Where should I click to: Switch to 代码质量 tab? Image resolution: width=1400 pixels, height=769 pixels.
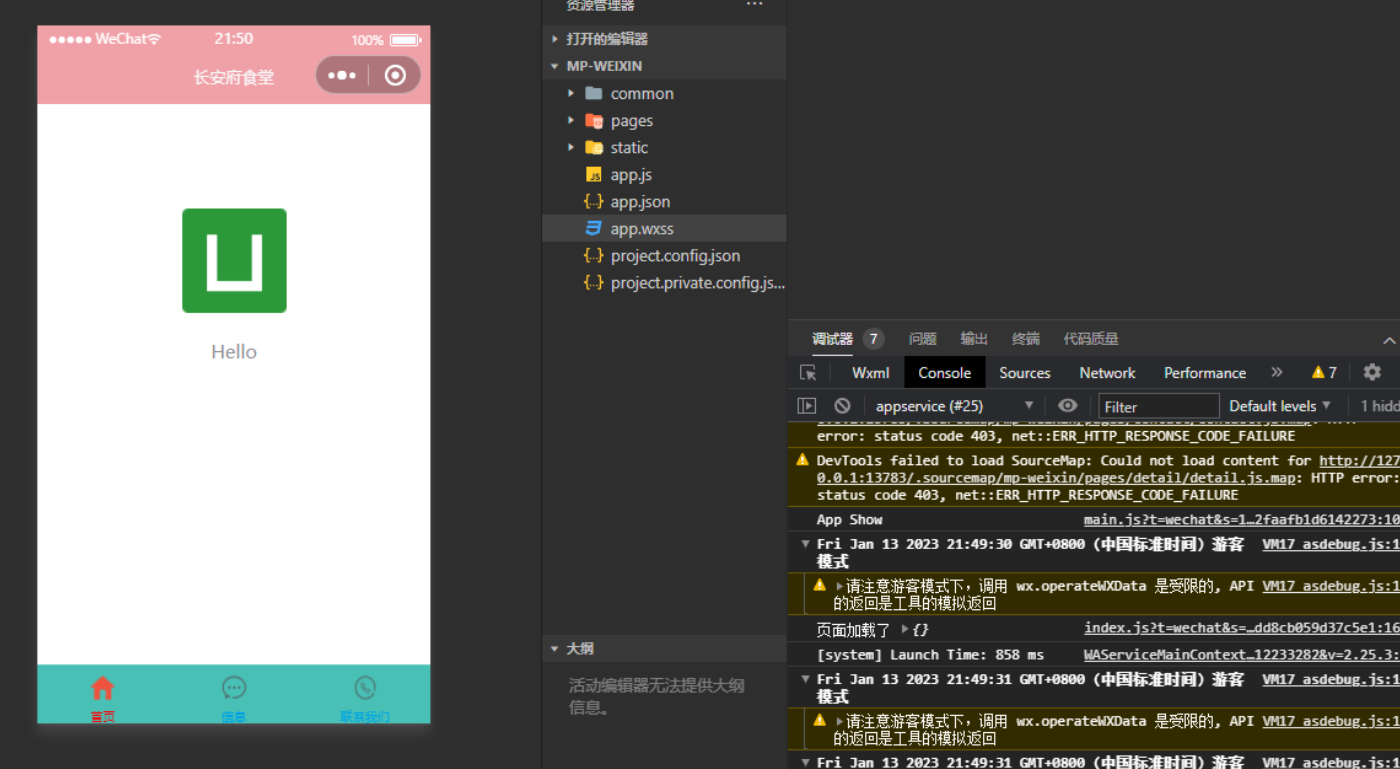(1091, 339)
